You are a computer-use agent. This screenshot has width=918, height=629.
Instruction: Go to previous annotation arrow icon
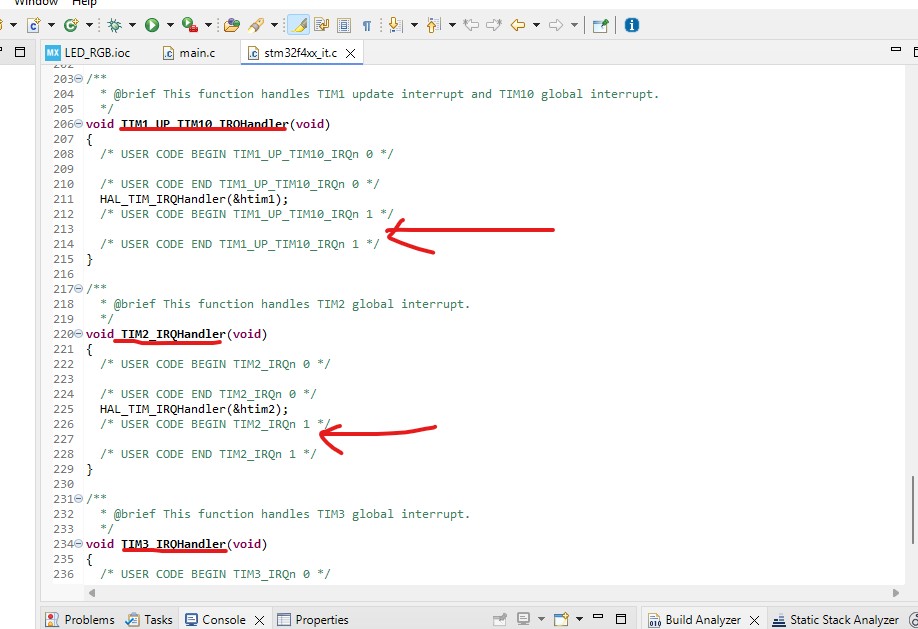click(x=433, y=25)
